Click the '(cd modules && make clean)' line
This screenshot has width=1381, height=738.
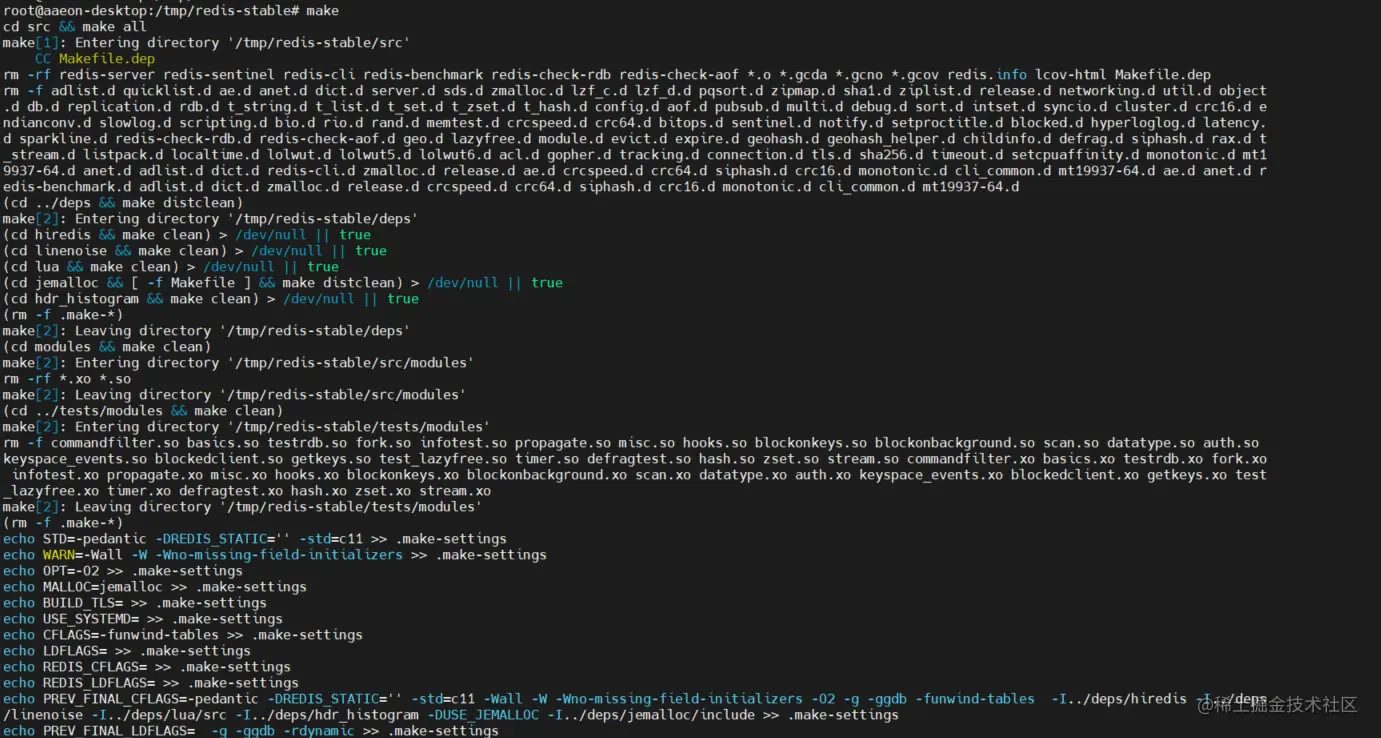[x=106, y=347]
